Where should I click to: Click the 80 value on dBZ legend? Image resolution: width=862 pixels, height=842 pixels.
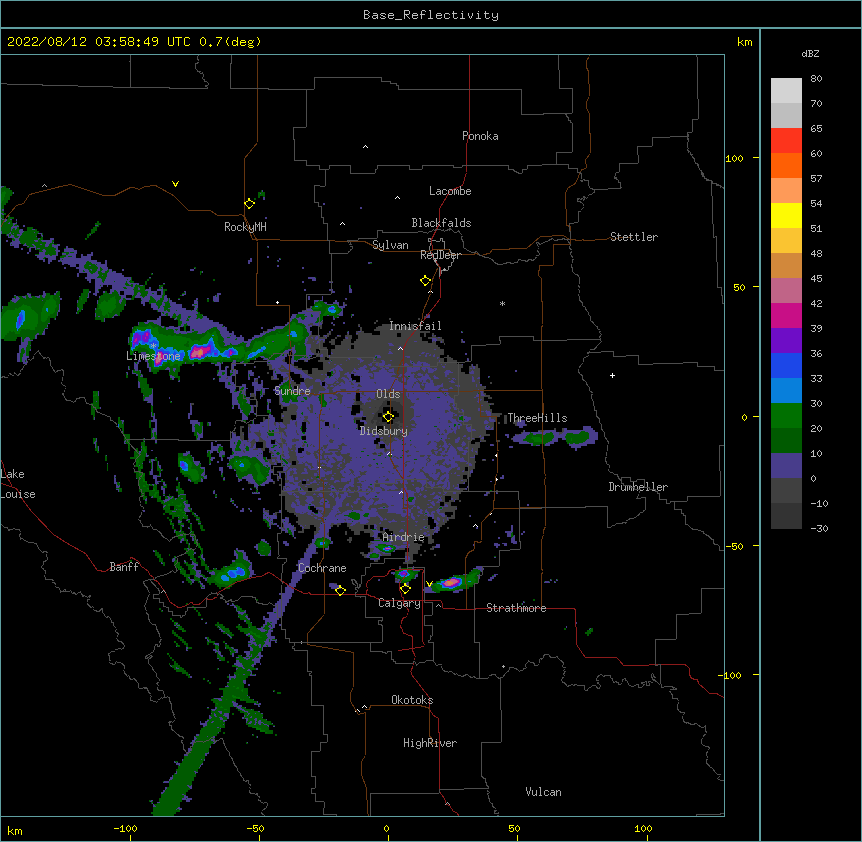(x=816, y=78)
